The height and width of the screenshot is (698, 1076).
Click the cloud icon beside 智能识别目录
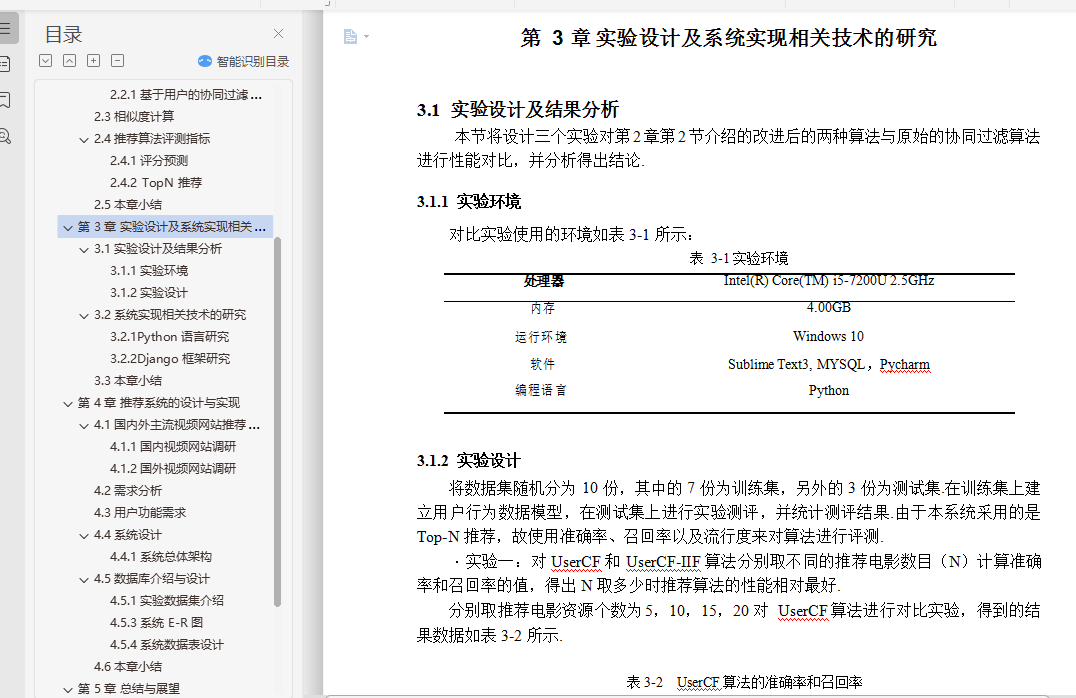pos(204,61)
